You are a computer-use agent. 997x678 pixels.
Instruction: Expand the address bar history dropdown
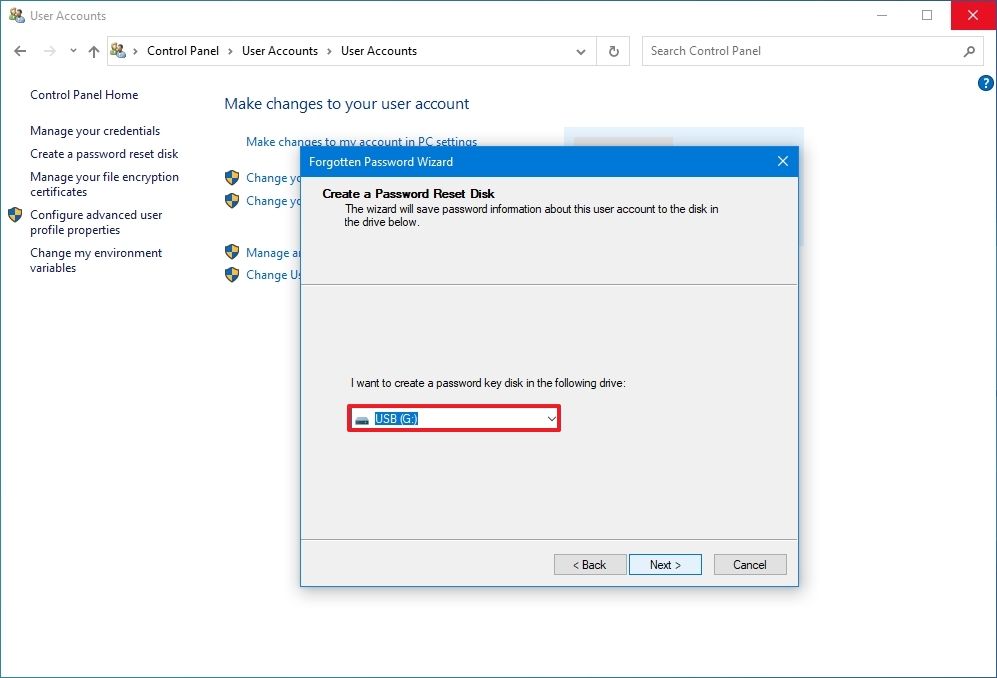(x=580, y=50)
